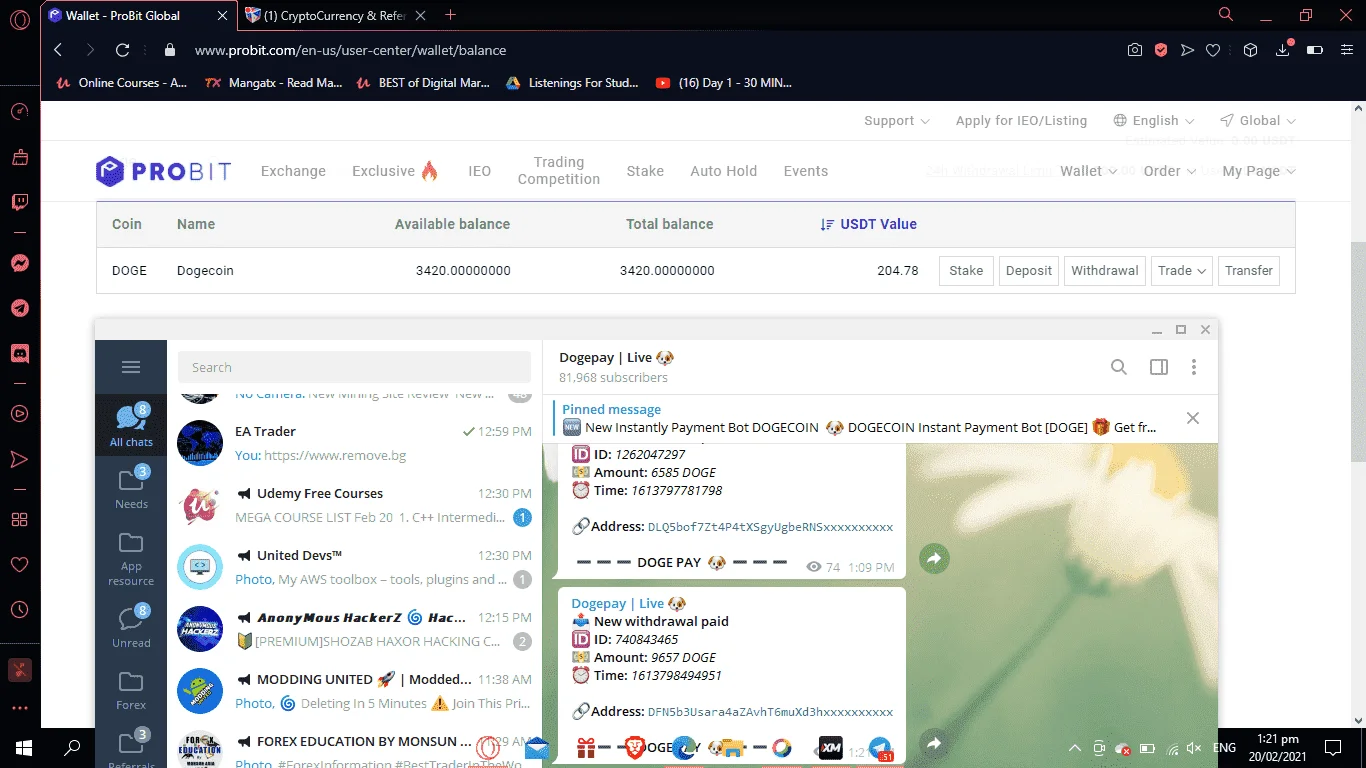Open Telegram in the Opera sidebar

pos(19,308)
